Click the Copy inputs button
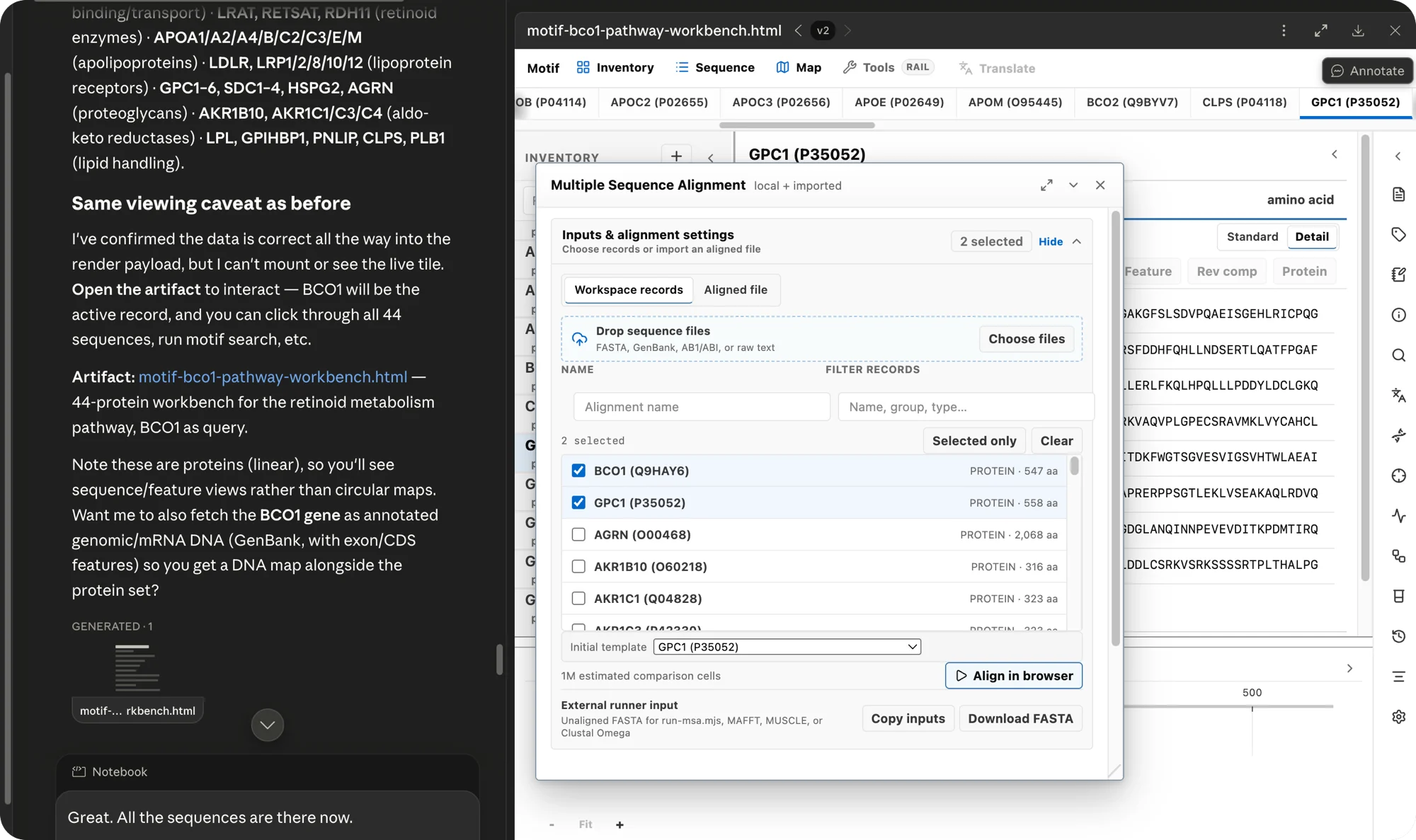This screenshot has height=840, width=1416. tap(908, 718)
